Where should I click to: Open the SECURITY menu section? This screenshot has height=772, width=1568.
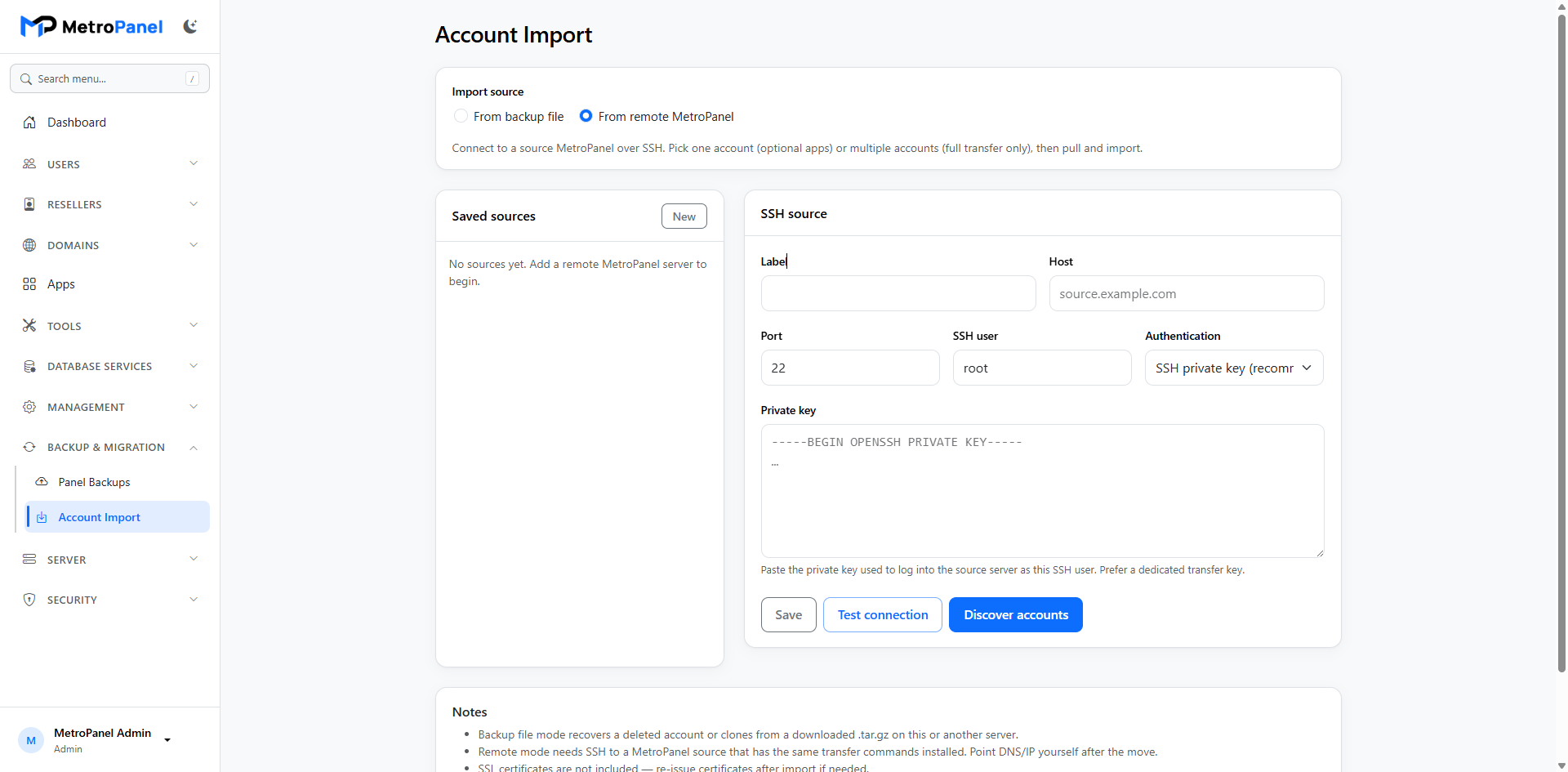point(109,600)
